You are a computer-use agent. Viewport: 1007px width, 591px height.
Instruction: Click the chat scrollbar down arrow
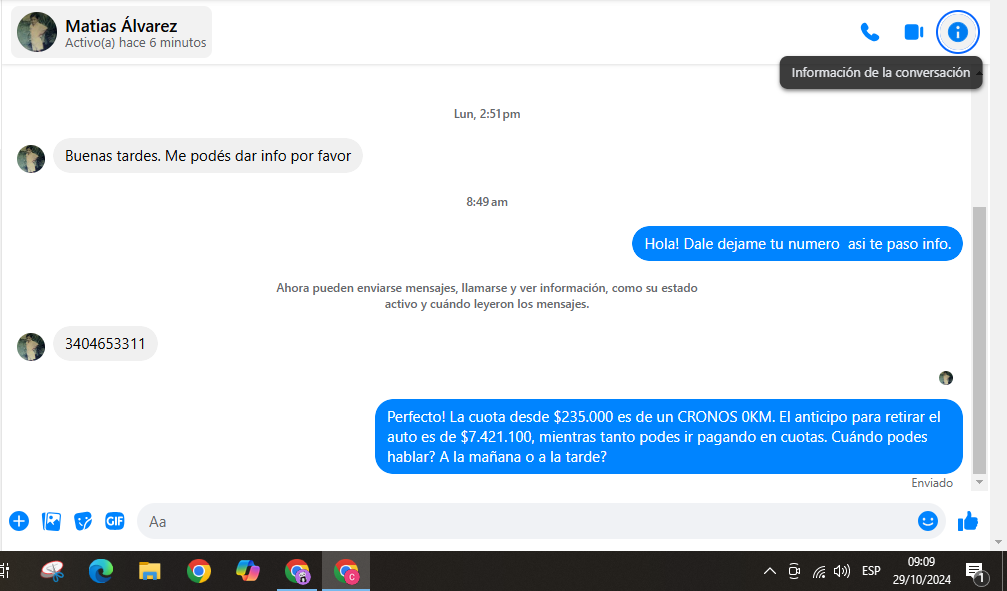979,482
